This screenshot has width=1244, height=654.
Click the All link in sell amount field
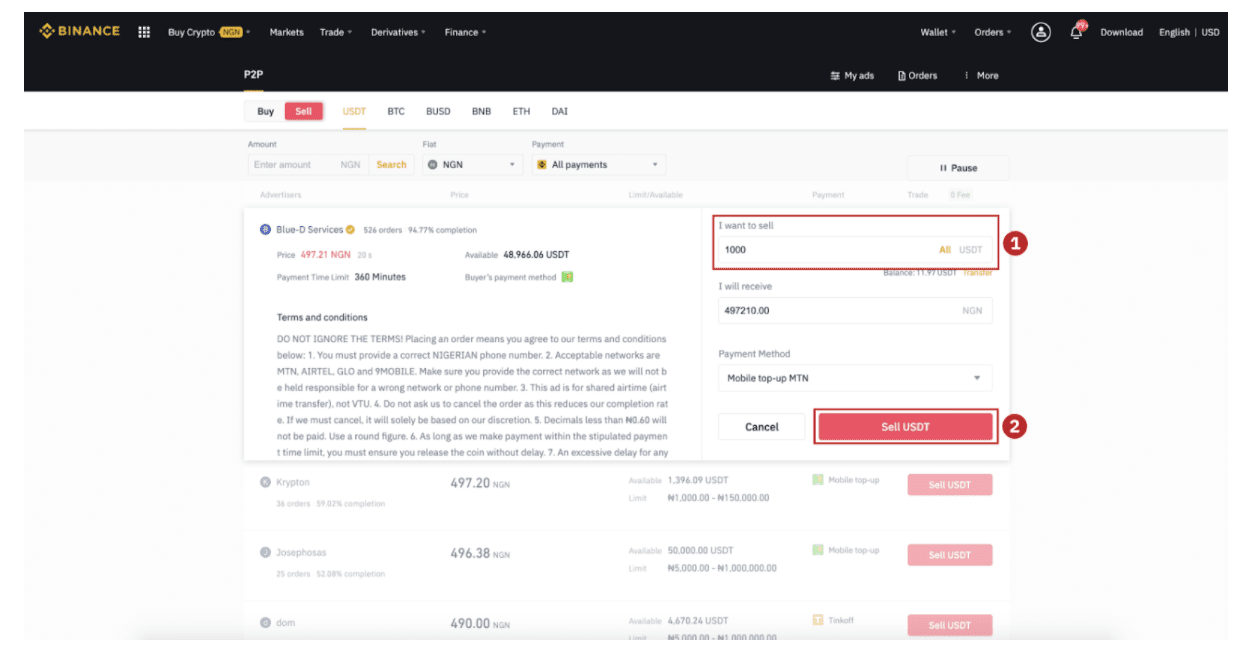click(x=945, y=250)
